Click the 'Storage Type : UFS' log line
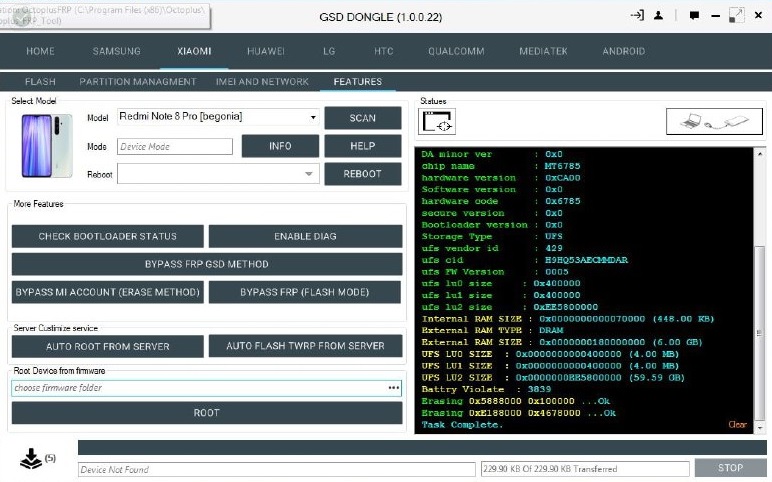The image size is (772, 482). (492, 236)
